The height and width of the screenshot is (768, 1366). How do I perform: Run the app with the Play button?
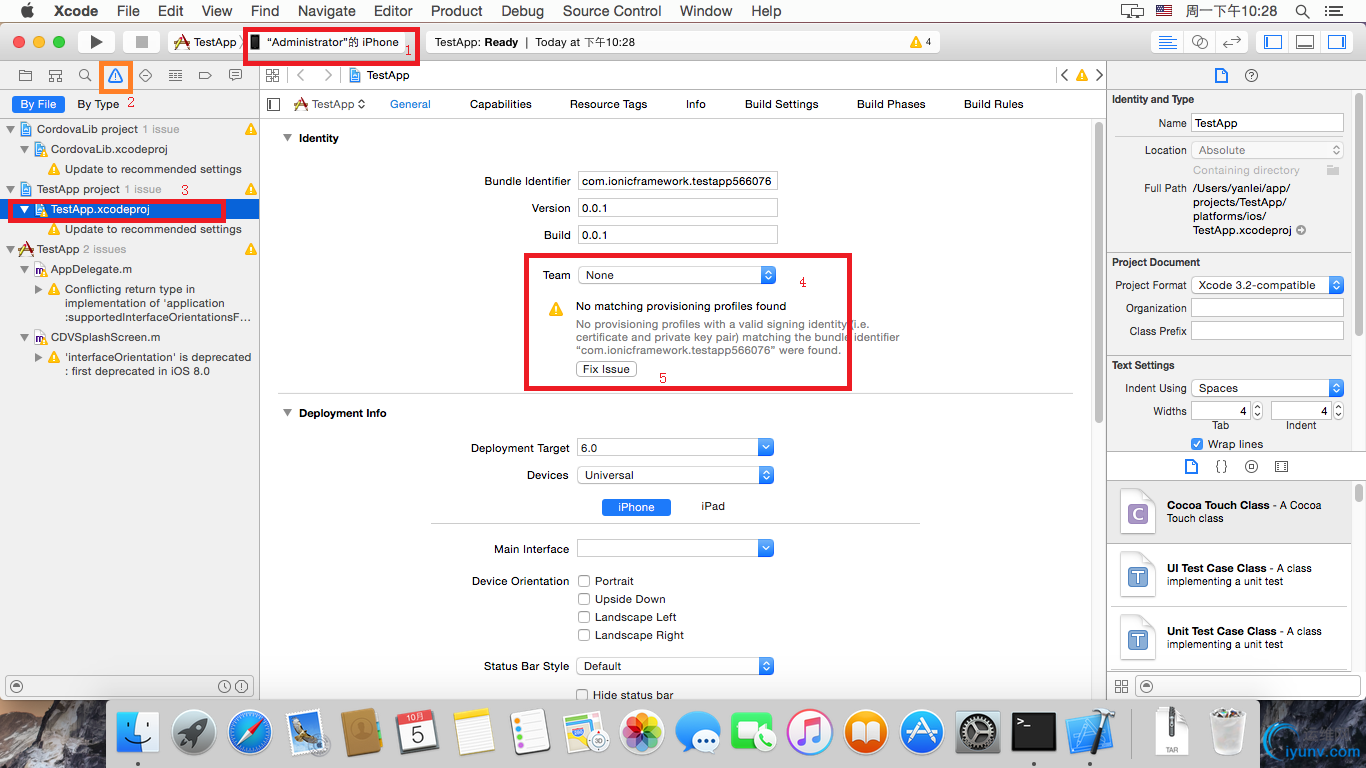[x=96, y=42]
